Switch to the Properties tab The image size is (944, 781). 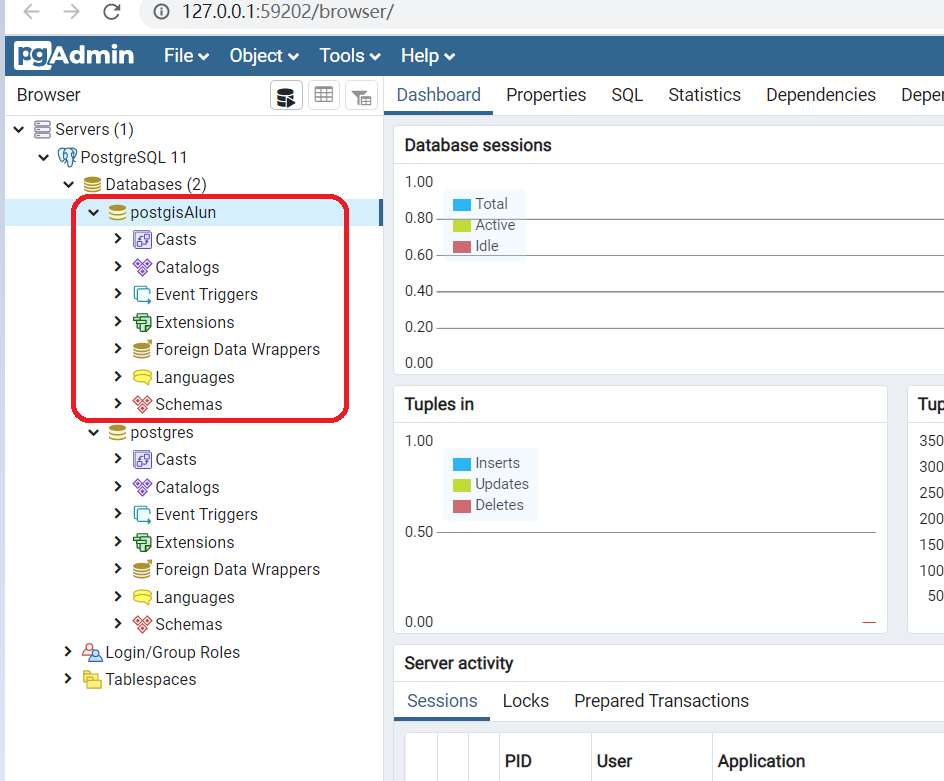546,95
